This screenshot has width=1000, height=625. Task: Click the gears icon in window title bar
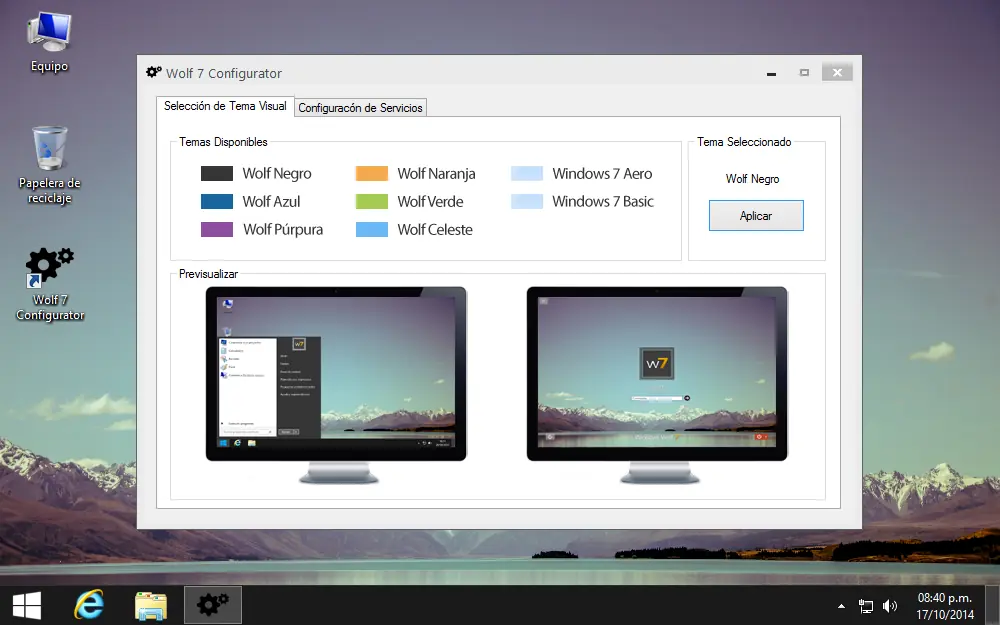[x=154, y=72]
